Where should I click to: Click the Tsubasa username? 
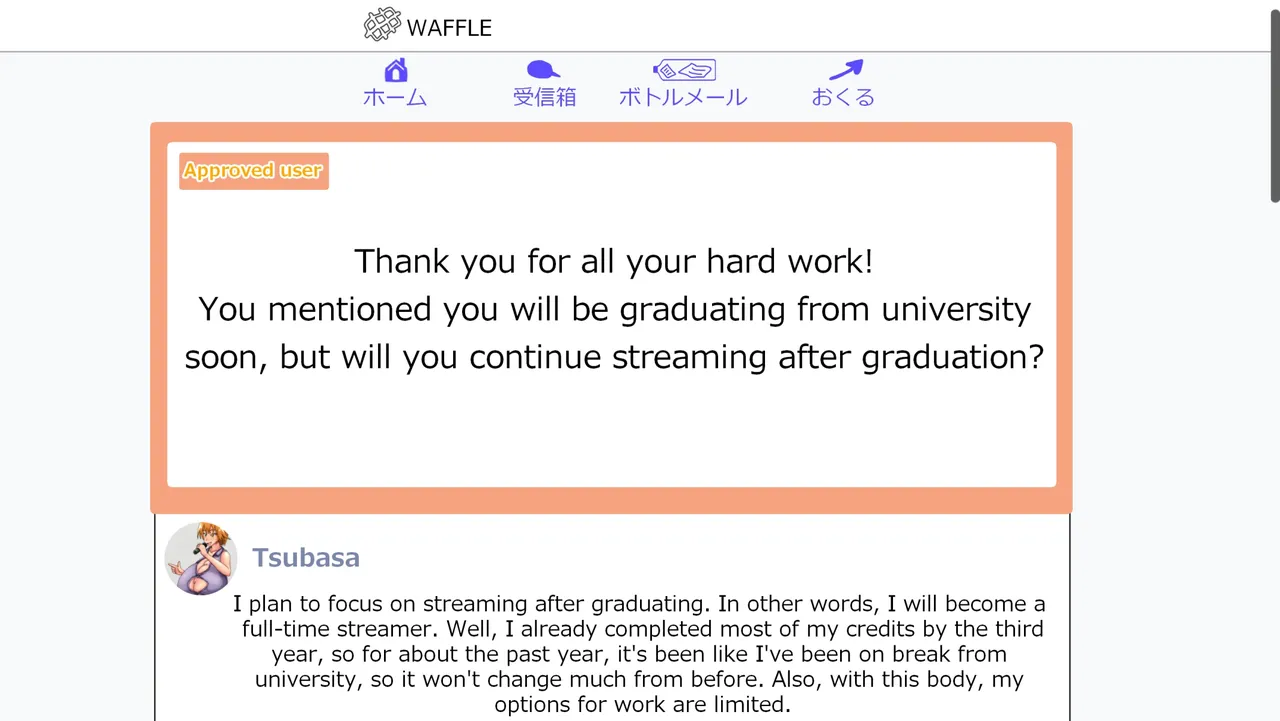(306, 558)
